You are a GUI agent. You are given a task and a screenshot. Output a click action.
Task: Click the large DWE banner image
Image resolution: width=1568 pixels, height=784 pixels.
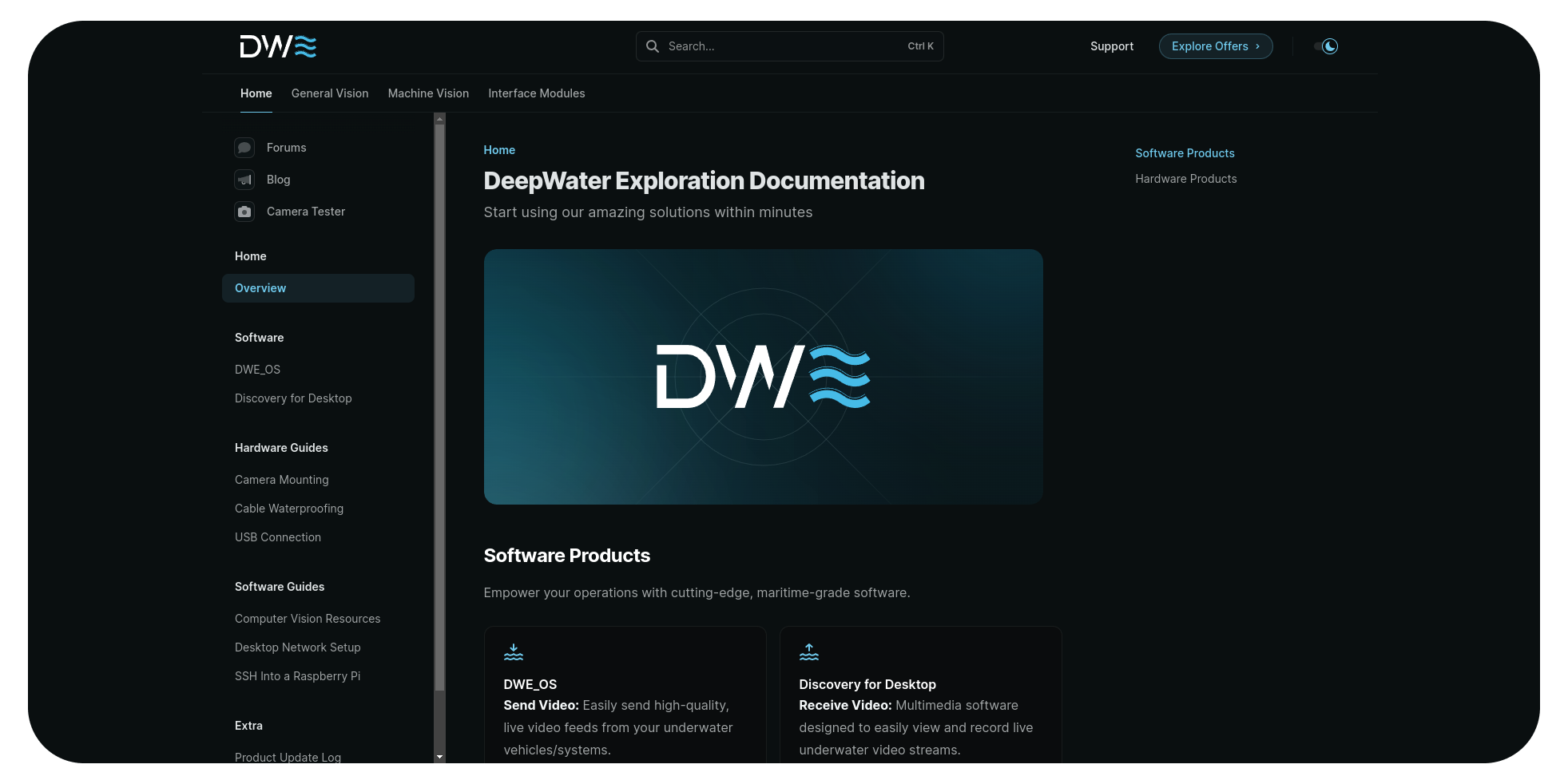click(x=763, y=377)
